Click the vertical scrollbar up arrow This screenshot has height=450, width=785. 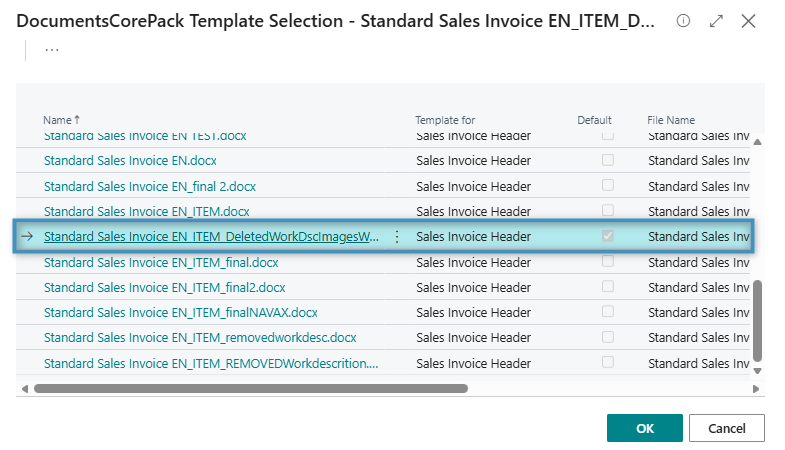tap(757, 142)
